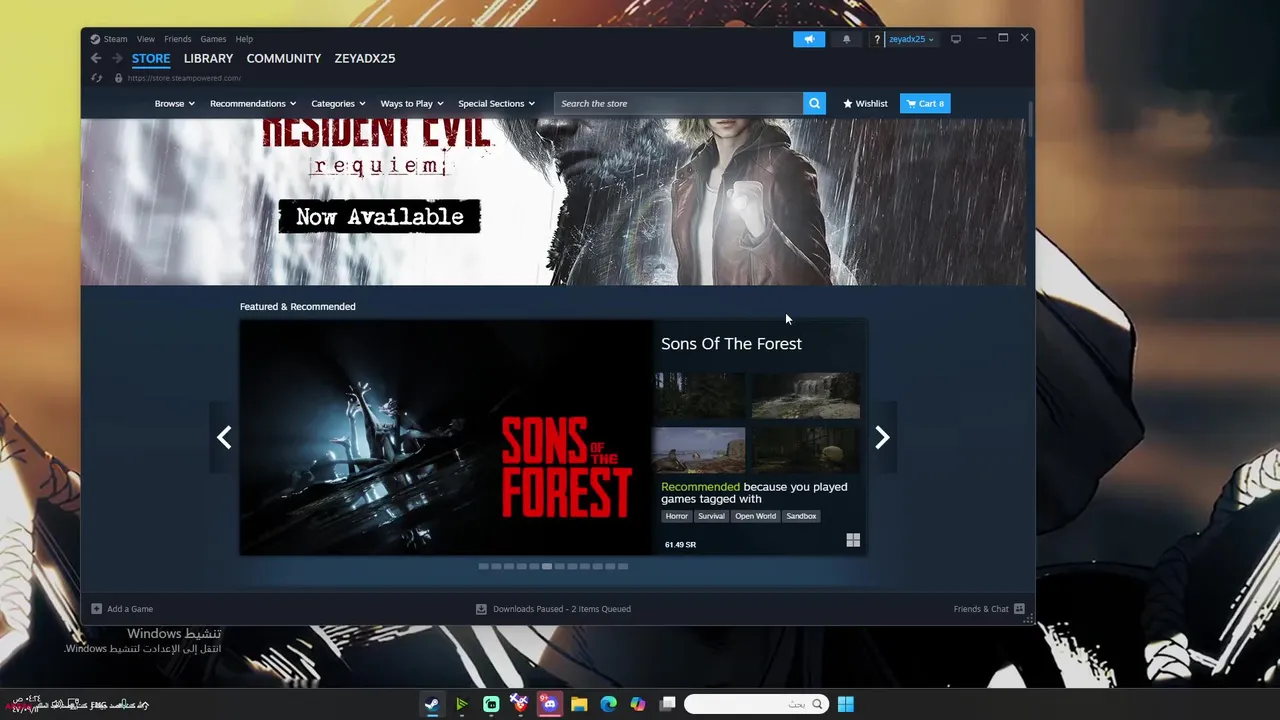Click the magnifier search button

point(814,103)
